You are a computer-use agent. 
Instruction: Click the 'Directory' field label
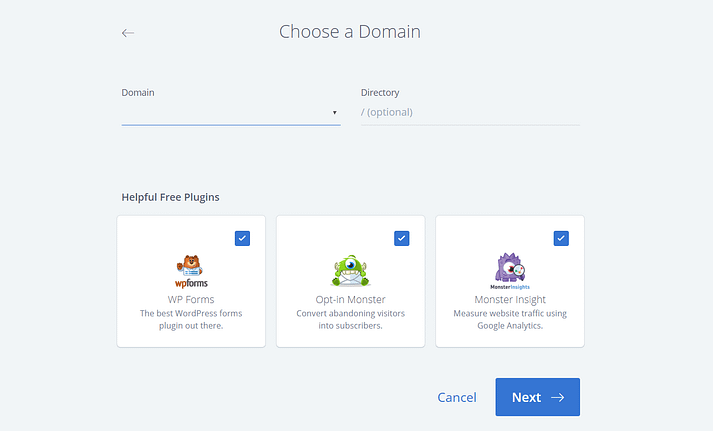point(380,93)
